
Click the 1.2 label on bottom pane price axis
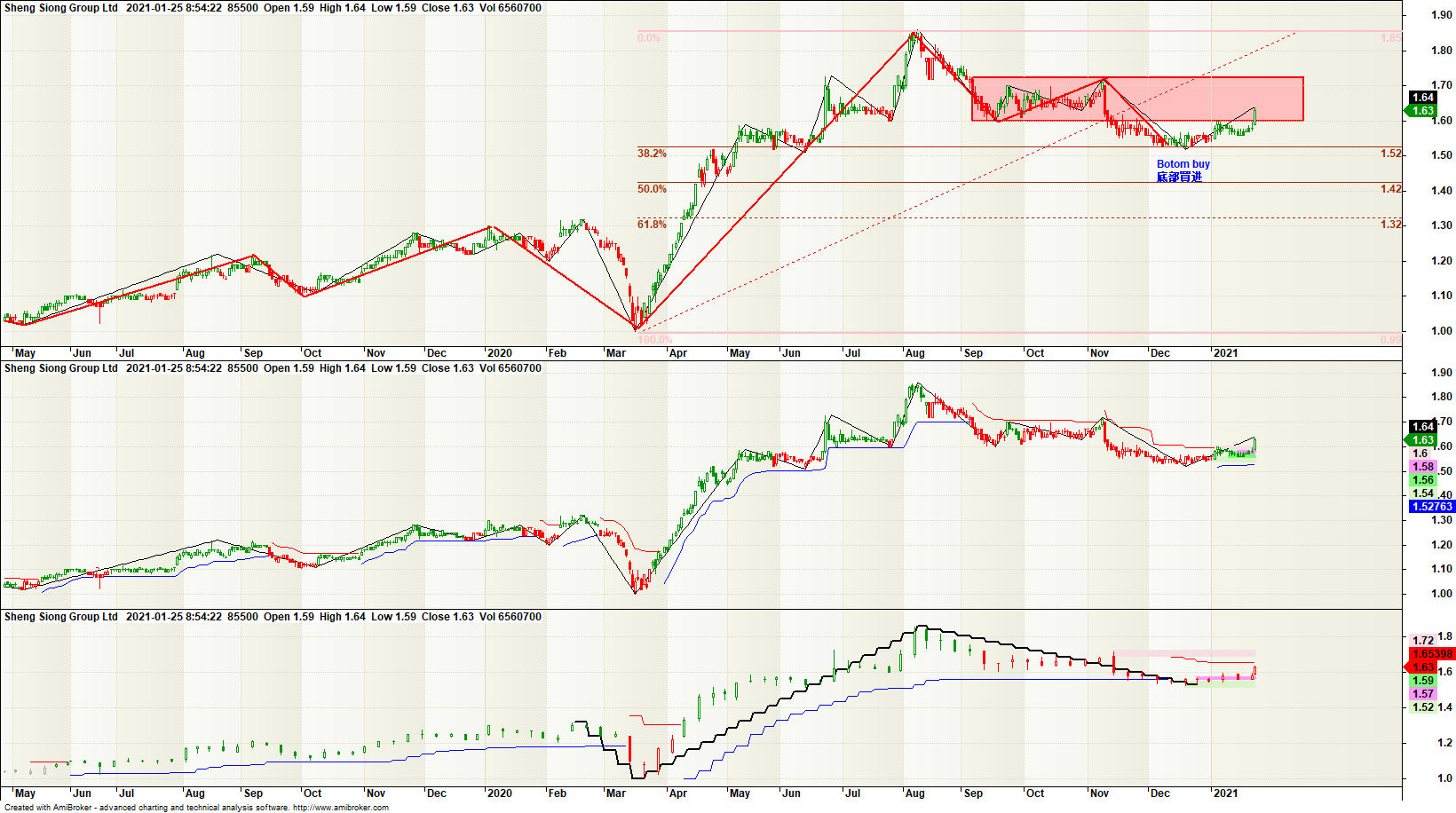tap(1445, 743)
